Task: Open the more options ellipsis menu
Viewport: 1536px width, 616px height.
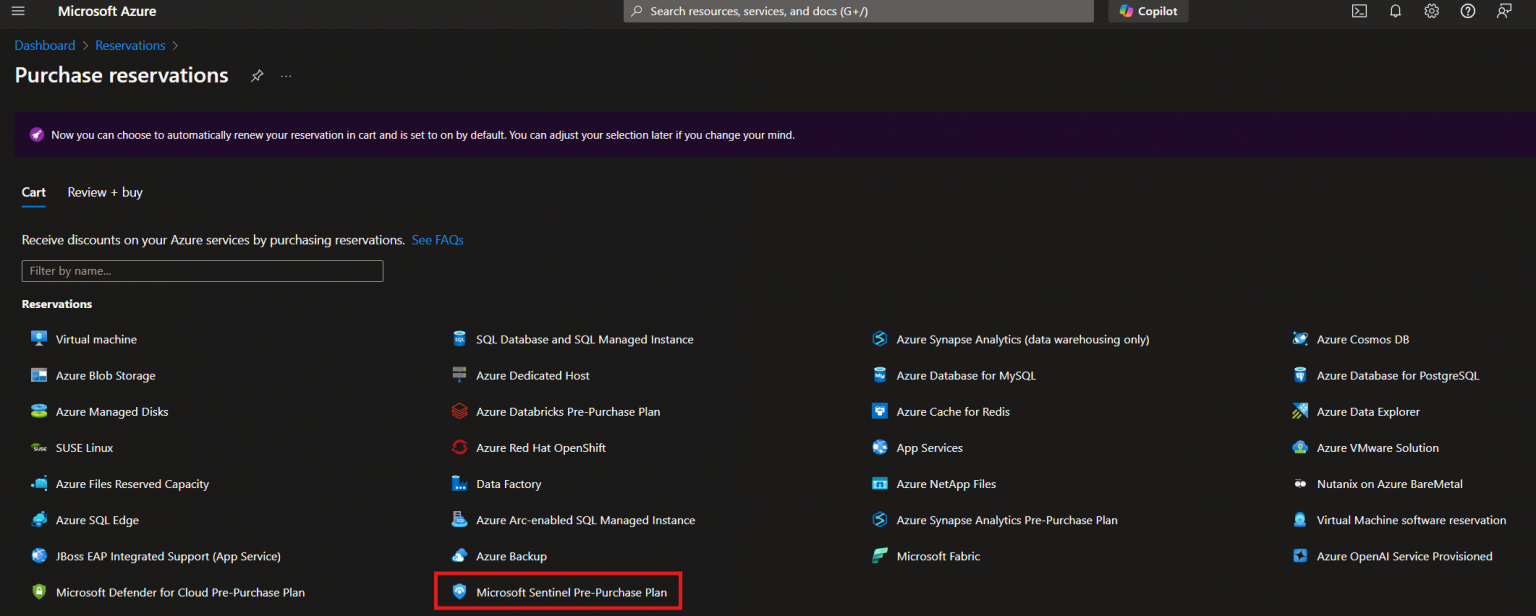Action: coord(286,76)
